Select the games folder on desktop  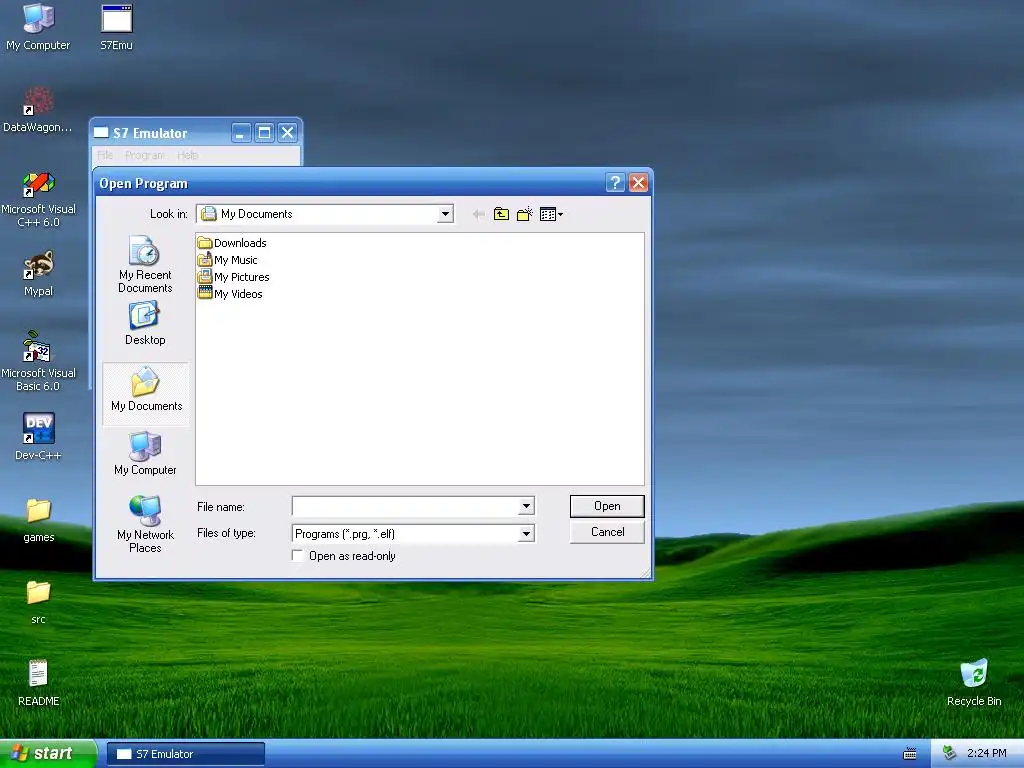[x=38, y=520]
